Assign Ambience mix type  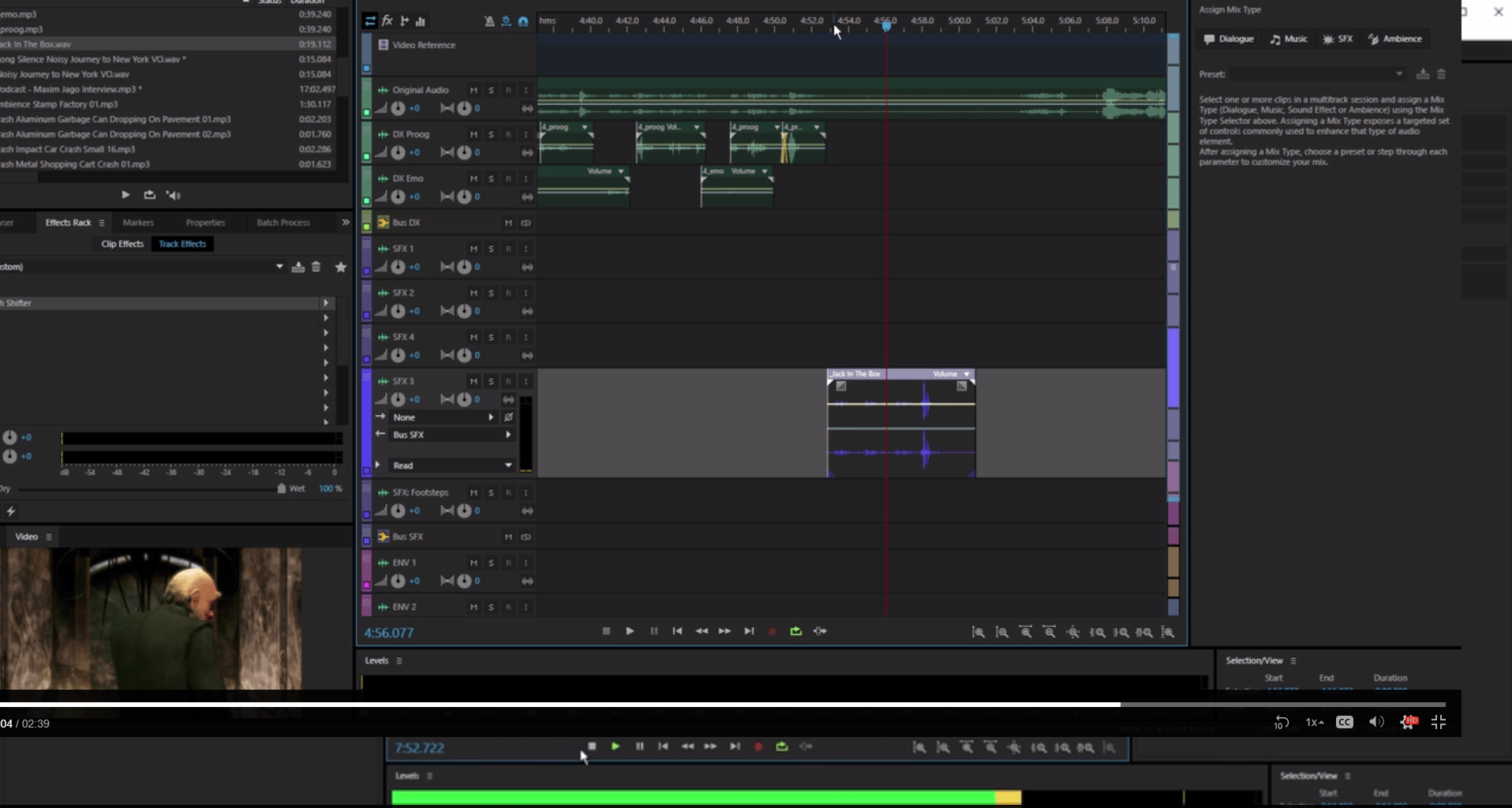tap(1394, 39)
